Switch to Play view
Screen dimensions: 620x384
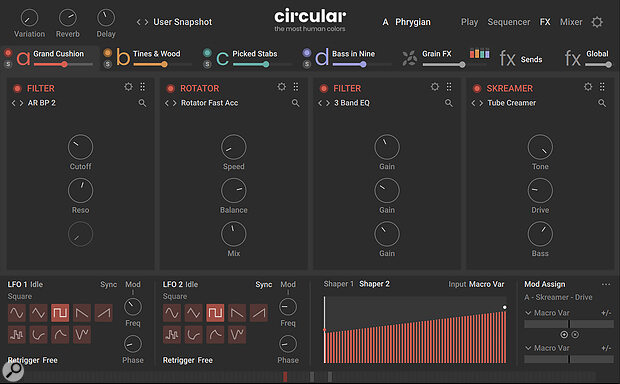(469, 22)
